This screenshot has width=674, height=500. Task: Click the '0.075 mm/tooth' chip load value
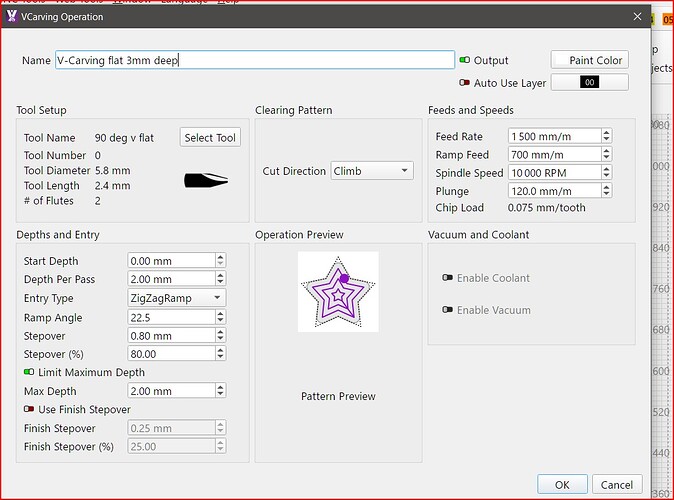click(546, 207)
